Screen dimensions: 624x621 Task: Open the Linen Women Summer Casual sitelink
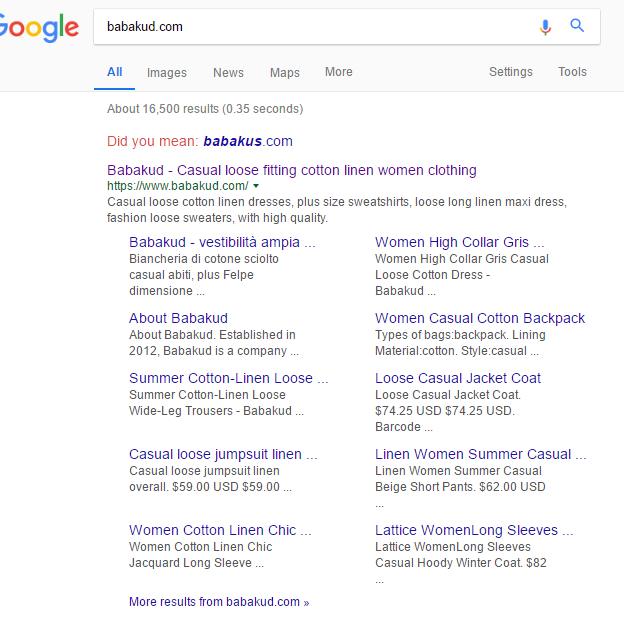(480, 454)
